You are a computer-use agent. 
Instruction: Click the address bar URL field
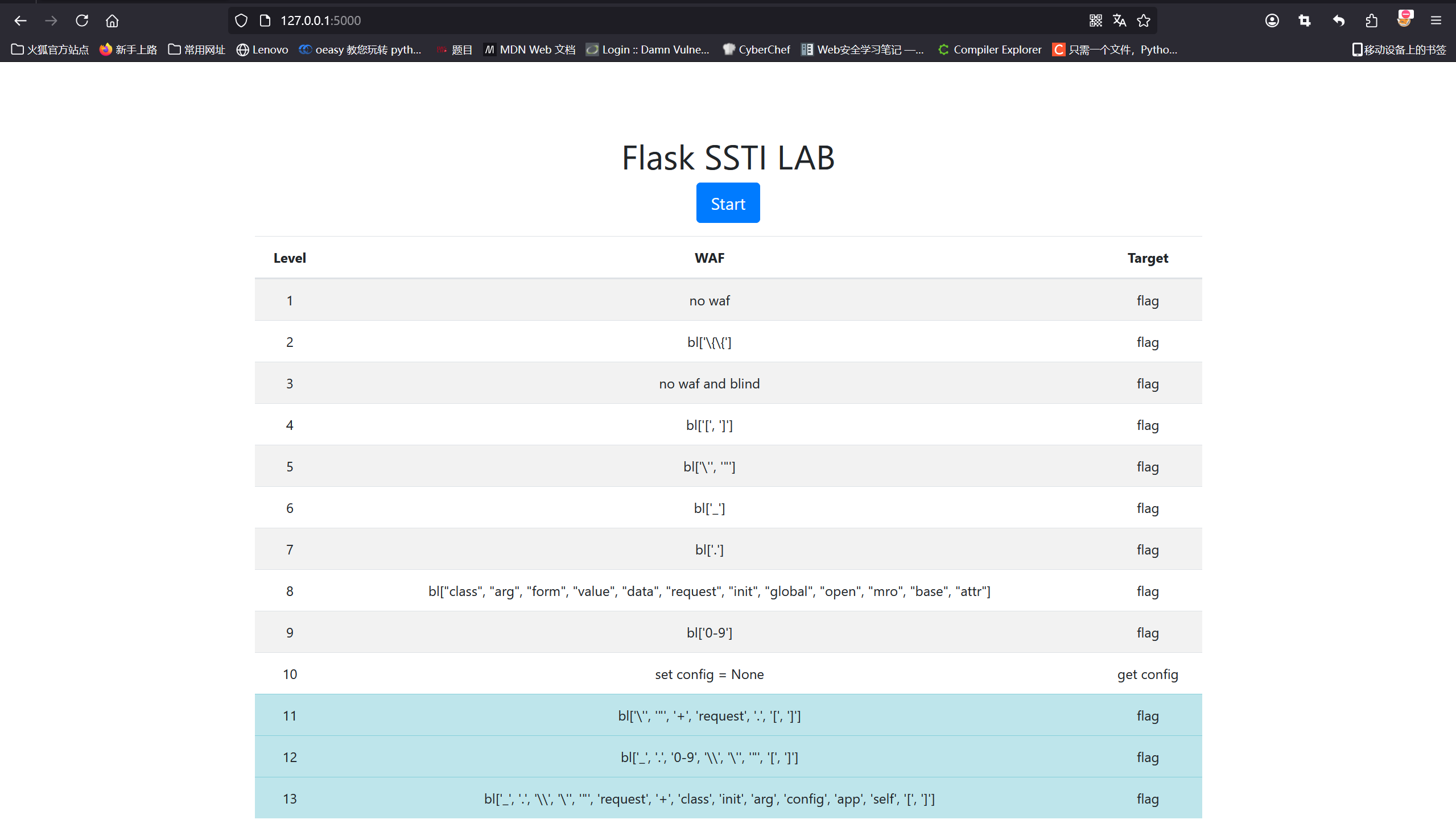629,20
